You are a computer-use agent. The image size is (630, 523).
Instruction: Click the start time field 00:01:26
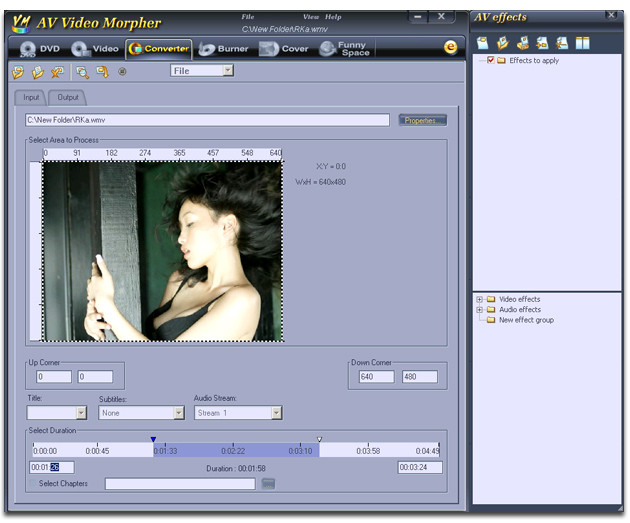tap(52, 468)
